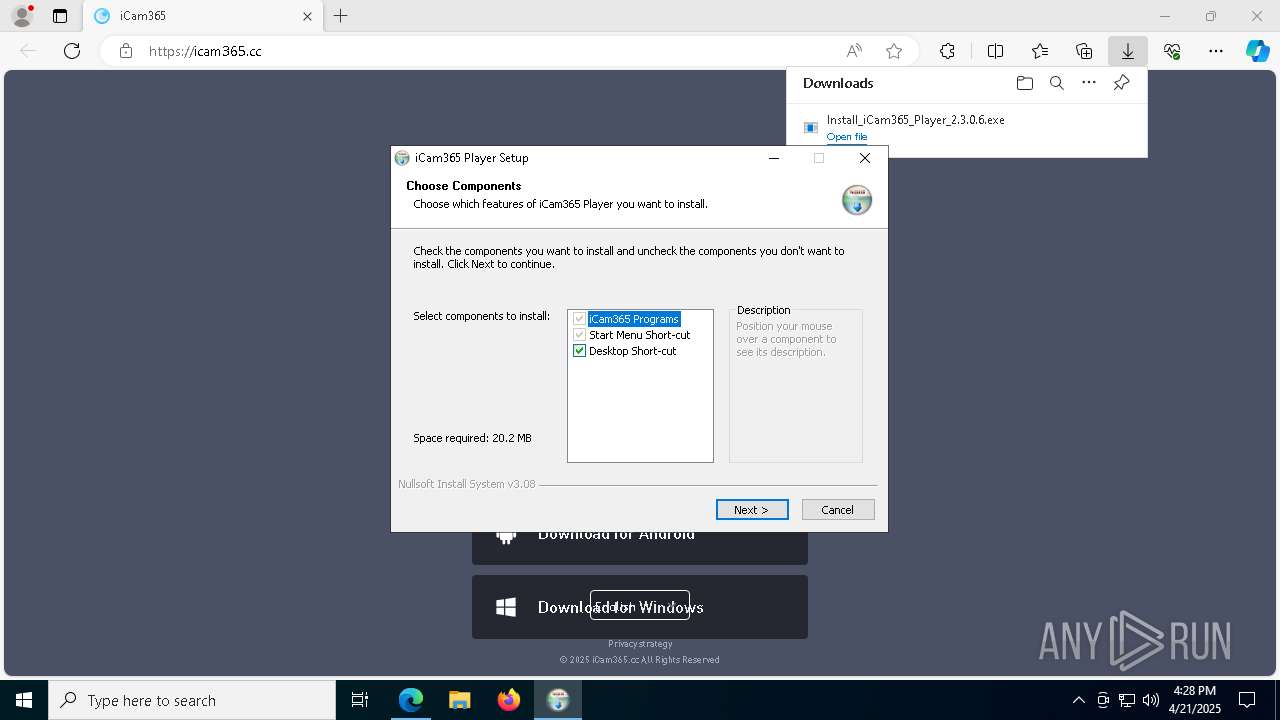
Task: View site information lock icon
Action: [x=126, y=51]
